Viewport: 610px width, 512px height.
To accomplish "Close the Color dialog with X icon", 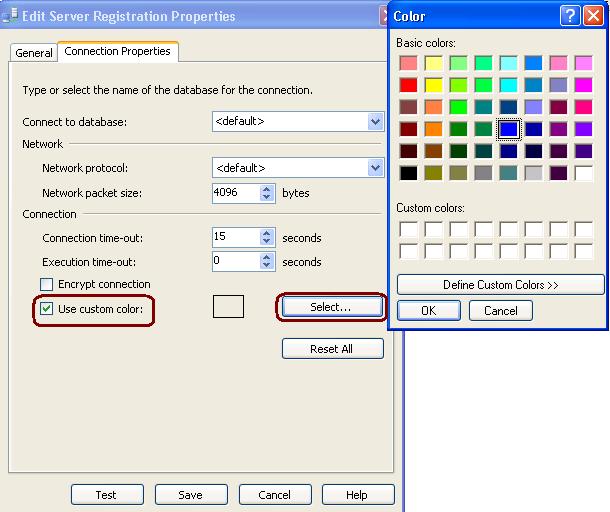I will click(592, 16).
